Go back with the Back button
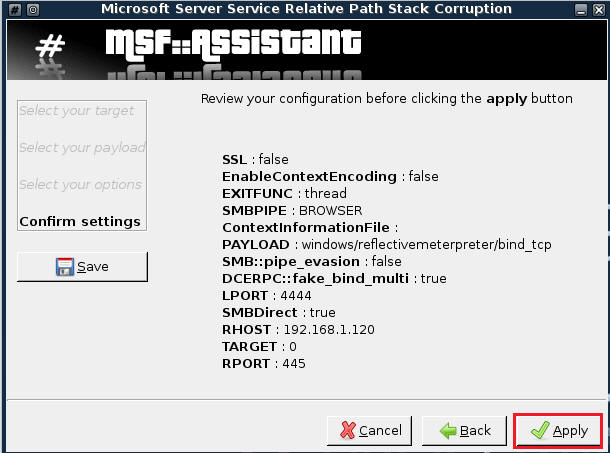Viewport: 610px width, 453px height. click(465, 430)
